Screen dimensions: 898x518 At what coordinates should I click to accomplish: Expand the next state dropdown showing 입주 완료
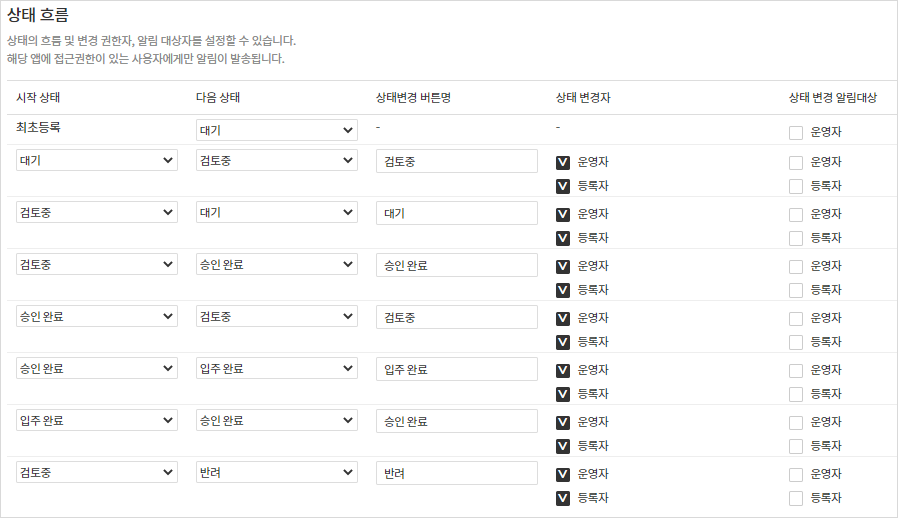[x=276, y=368]
